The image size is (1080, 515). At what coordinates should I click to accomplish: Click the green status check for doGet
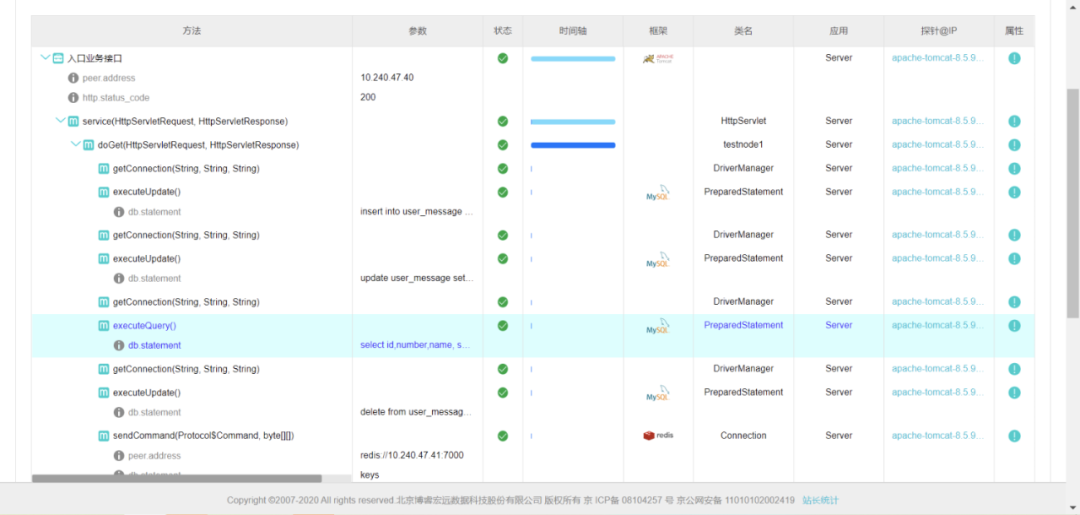tap(503, 145)
